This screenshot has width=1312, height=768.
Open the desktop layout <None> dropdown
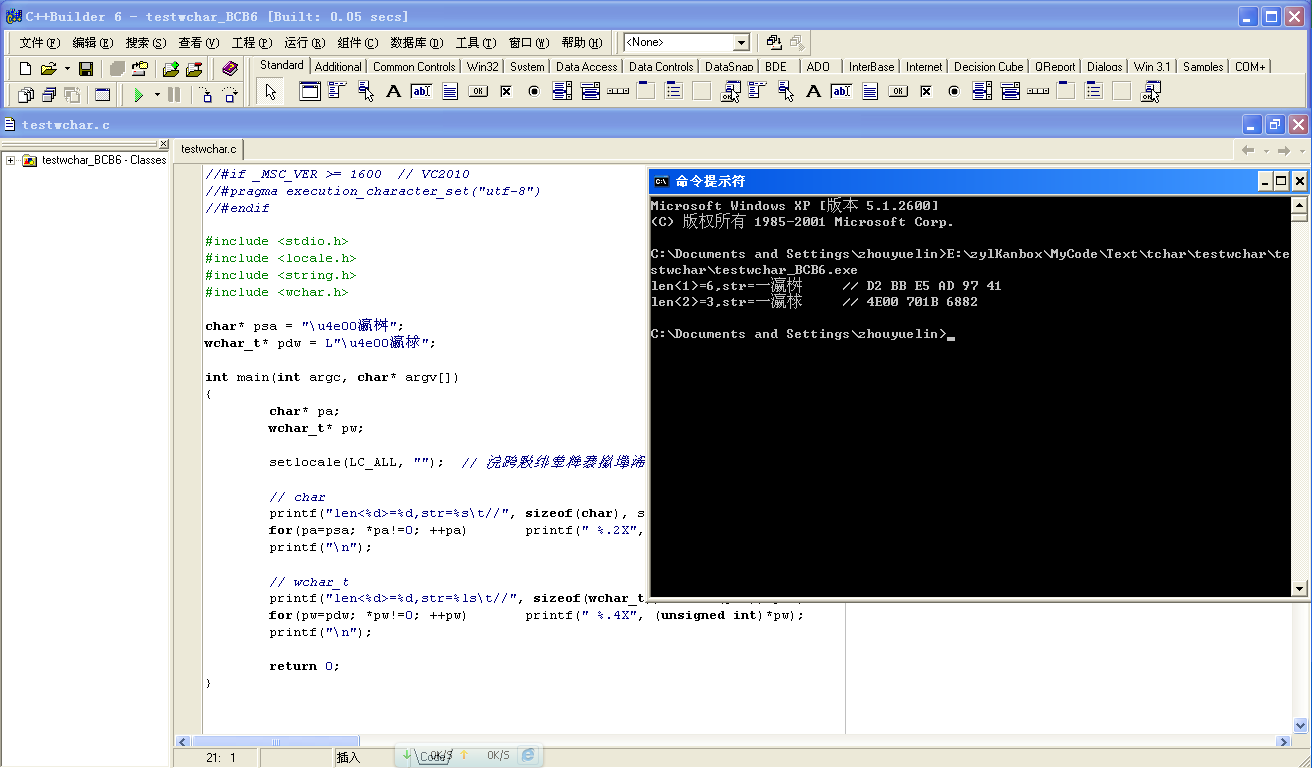click(x=741, y=42)
